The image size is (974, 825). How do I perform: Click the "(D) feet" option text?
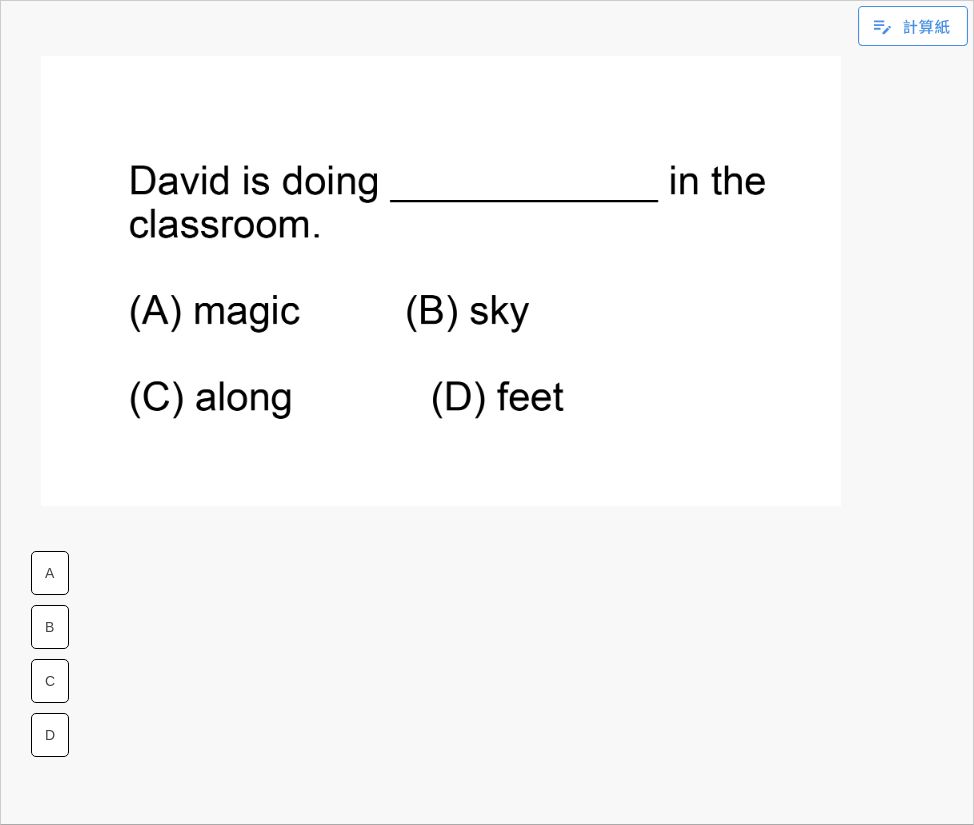point(497,397)
